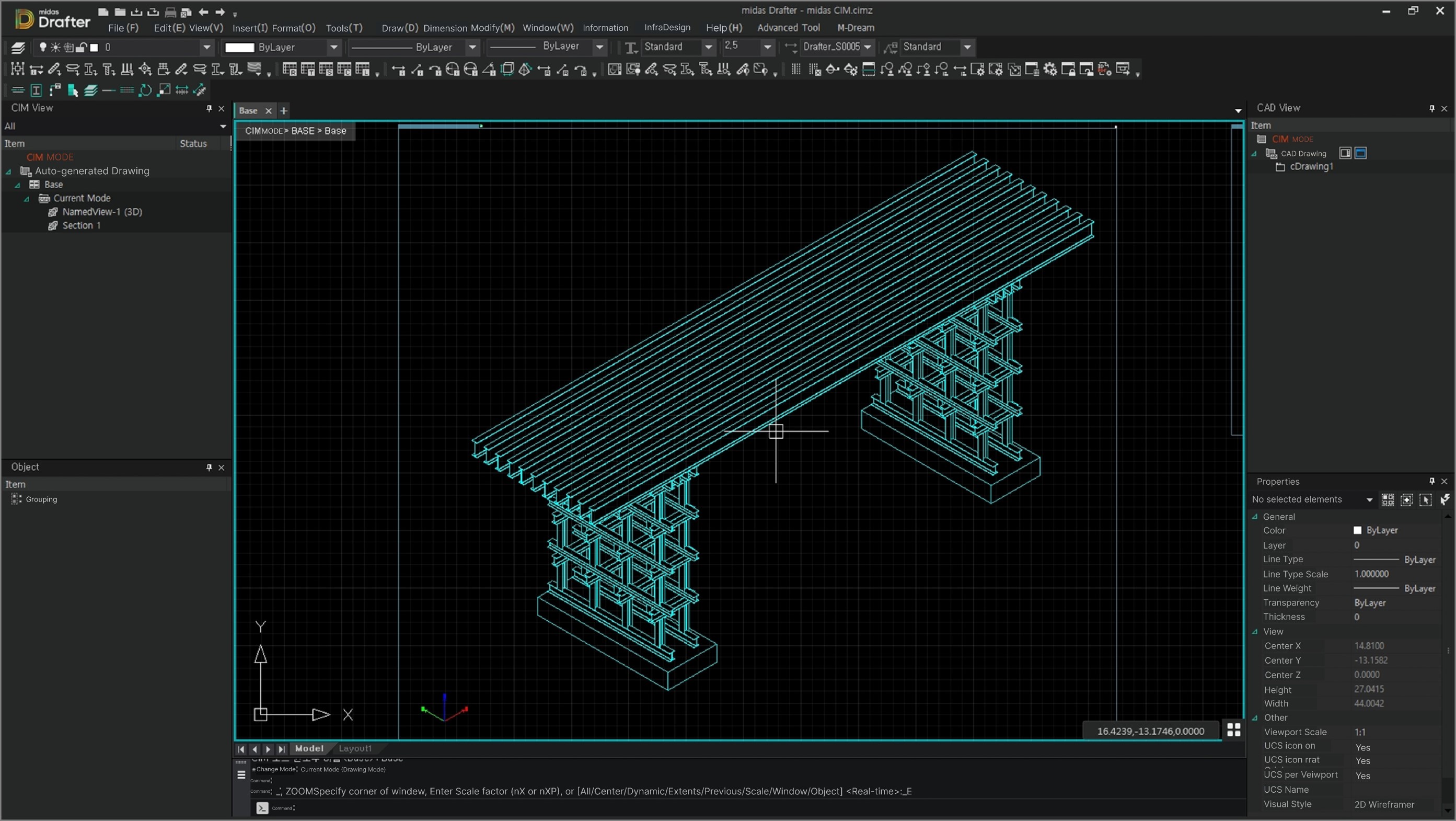This screenshot has height=821, width=1456.
Task: Open the All filter dropdown in CIM View
Action: coord(222,126)
